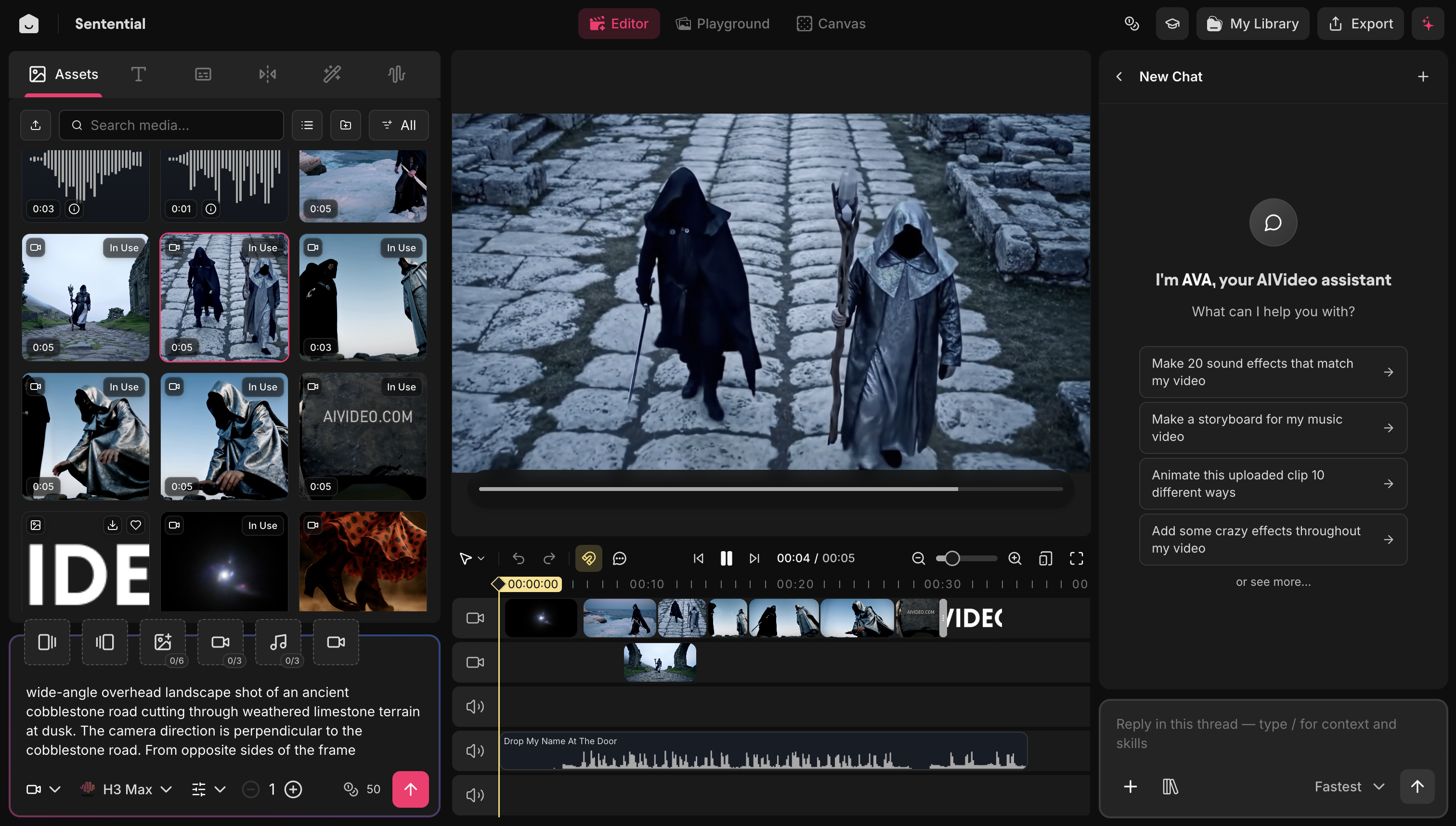1456x826 pixels.
Task: Open the timeline comments bubble icon
Action: click(x=620, y=558)
